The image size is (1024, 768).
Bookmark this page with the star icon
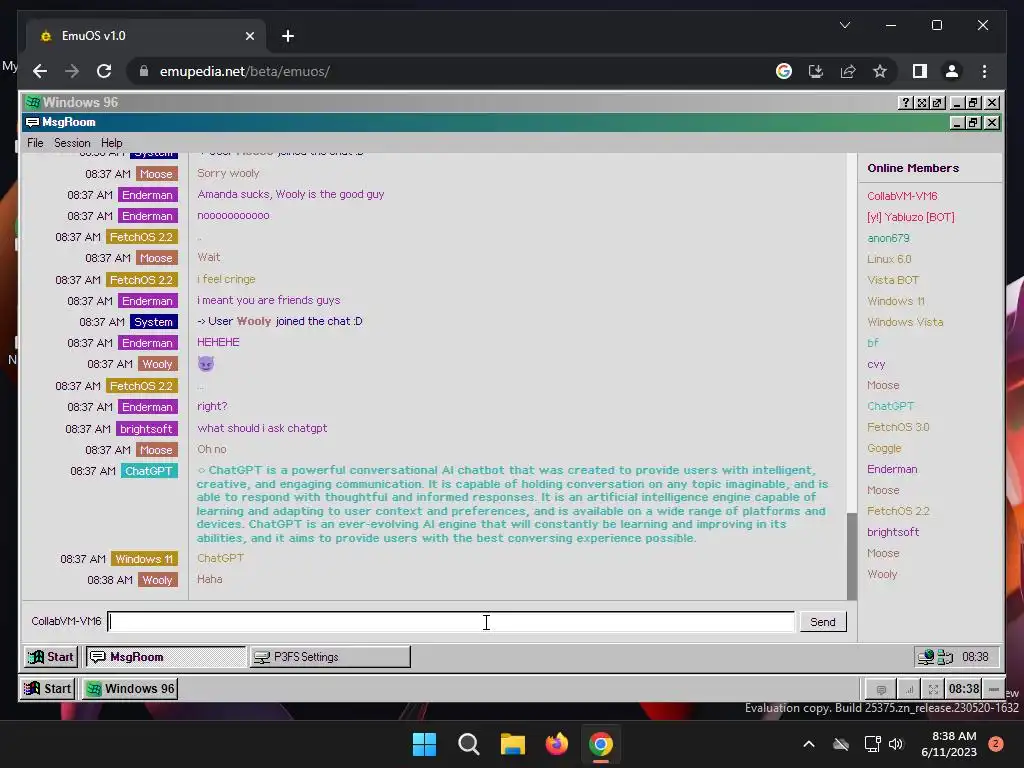(880, 71)
